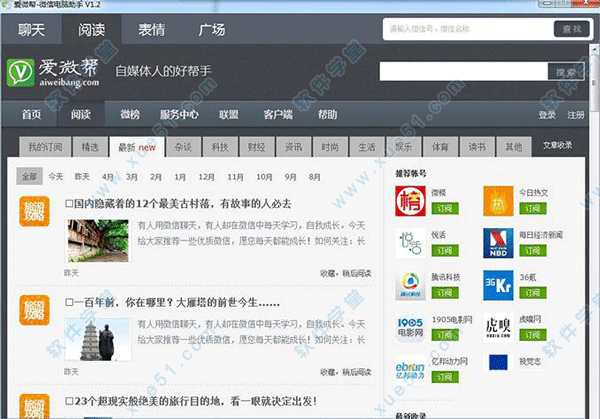
Task: Subscribe to 虎嗅网 with 订阅 button
Action: pos(533,335)
